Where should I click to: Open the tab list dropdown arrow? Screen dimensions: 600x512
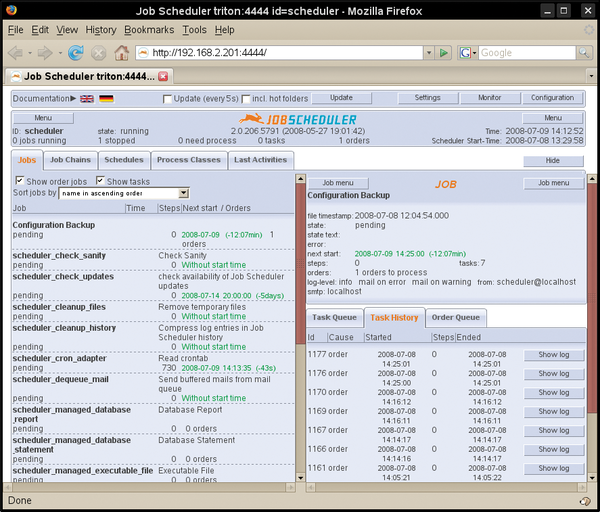tap(591, 76)
